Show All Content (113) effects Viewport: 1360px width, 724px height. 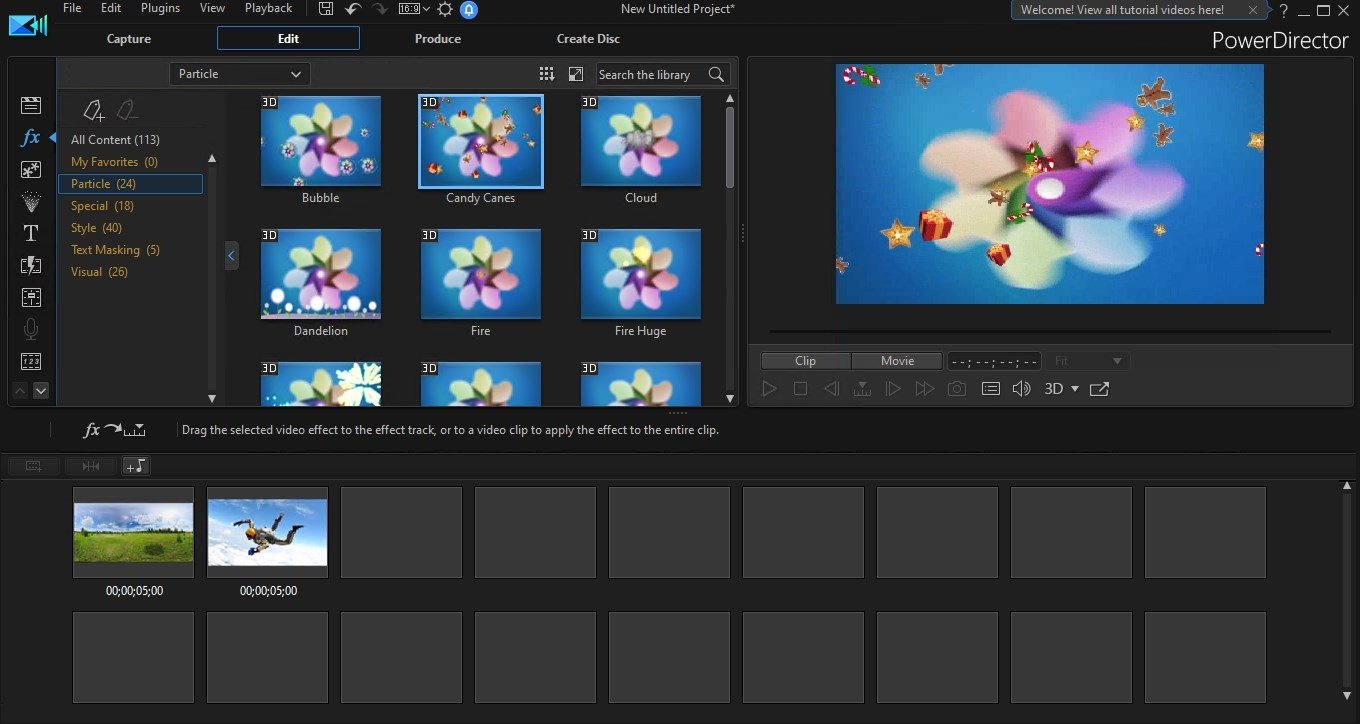[115, 140]
